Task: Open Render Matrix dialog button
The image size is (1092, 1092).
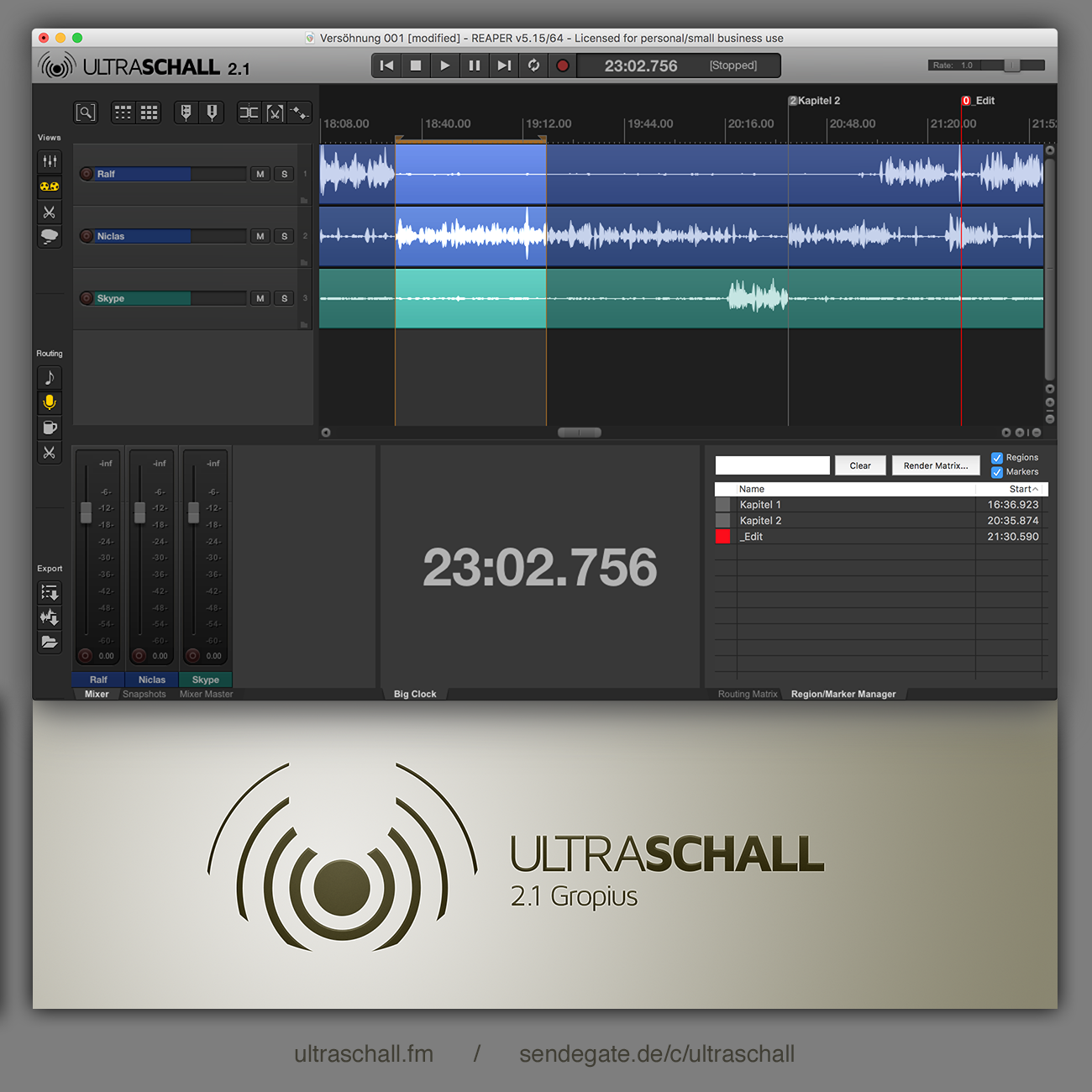Action: 936,465
